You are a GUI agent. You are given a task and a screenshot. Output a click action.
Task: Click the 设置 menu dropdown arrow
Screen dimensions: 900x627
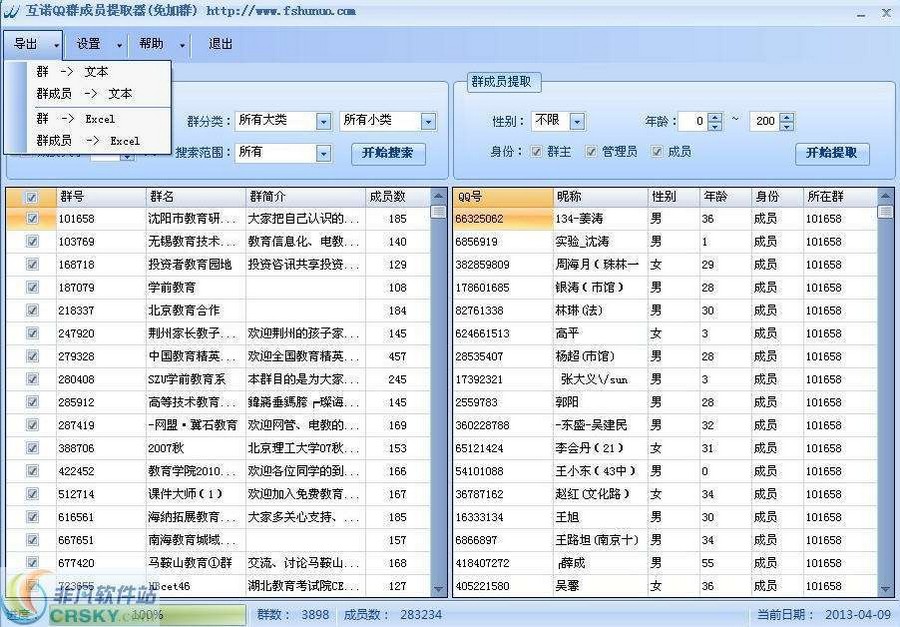[x=119, y=45]
